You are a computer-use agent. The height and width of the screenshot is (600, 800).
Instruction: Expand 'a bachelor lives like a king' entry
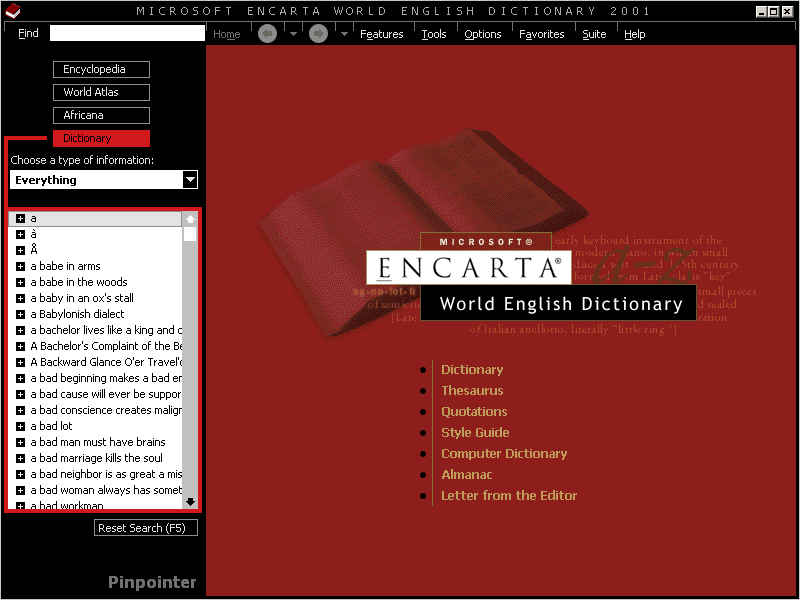tap(20, 330)
